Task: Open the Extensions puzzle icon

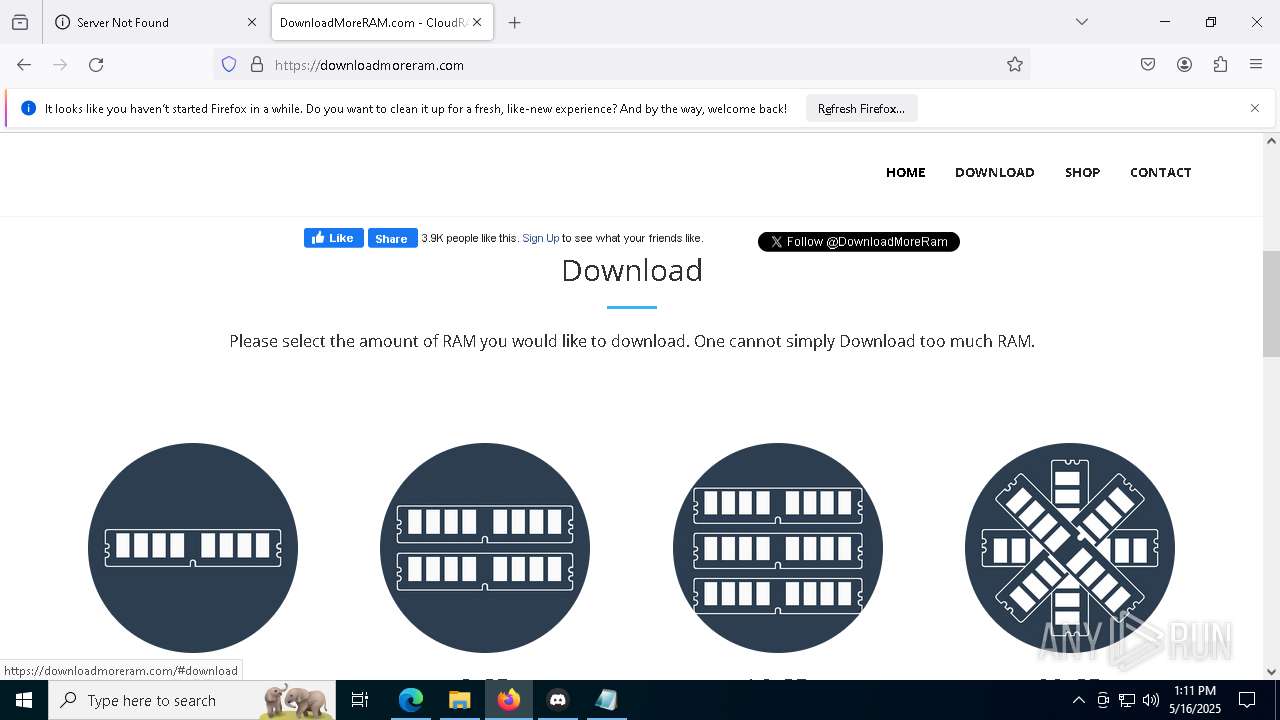Action: 1220,65
